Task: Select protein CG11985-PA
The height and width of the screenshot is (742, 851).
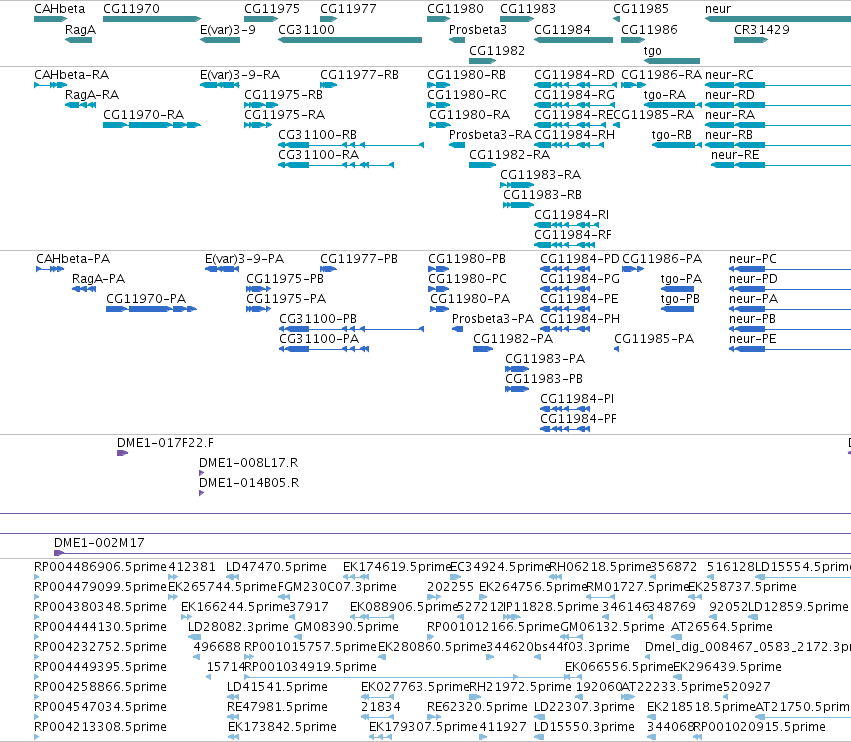Action: pos(654,339)
